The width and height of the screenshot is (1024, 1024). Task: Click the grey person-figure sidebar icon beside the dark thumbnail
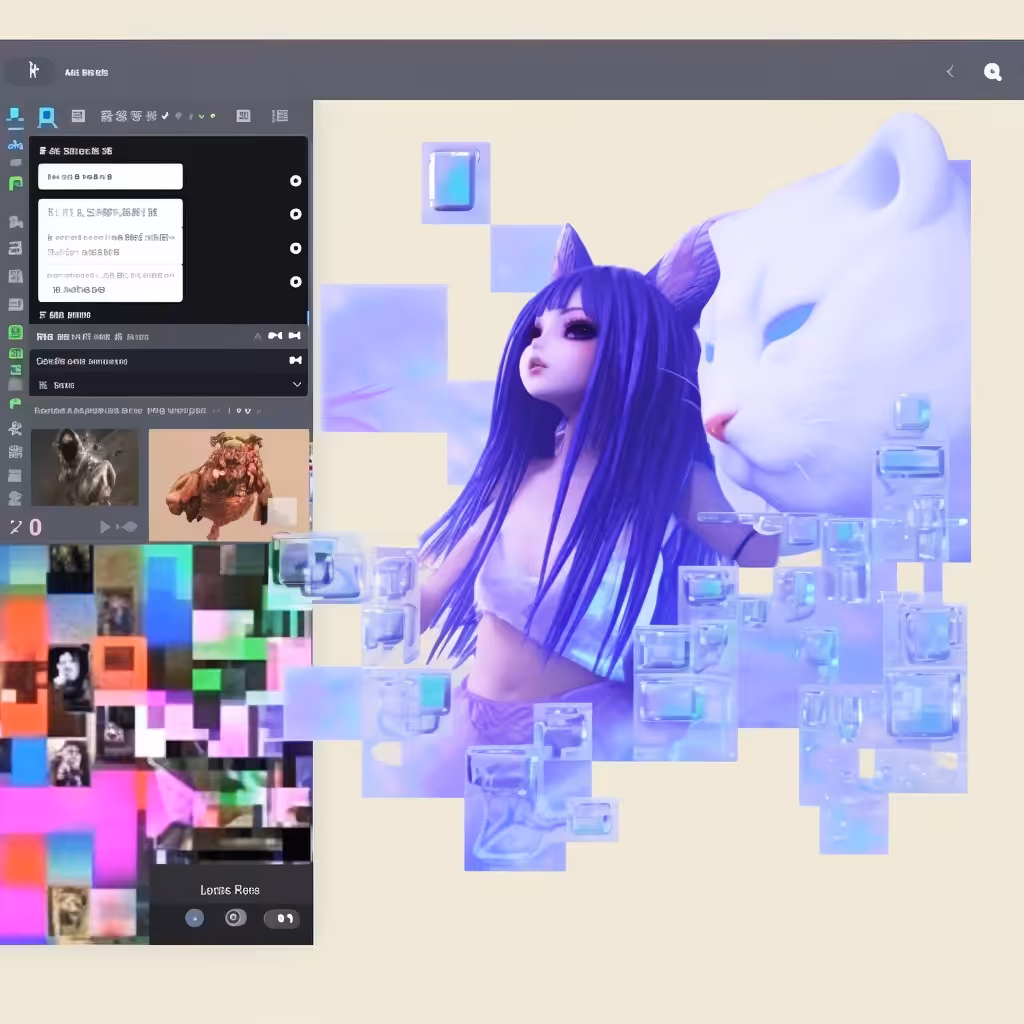tap(16, 428)
